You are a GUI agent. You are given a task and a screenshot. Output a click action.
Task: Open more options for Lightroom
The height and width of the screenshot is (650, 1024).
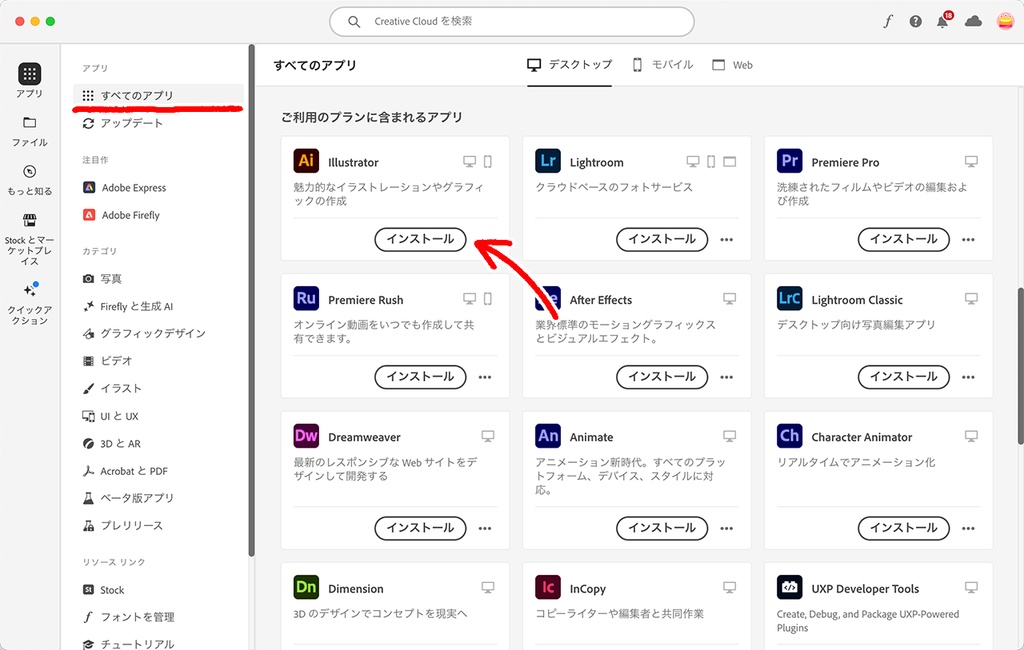[x=727, y=240]
